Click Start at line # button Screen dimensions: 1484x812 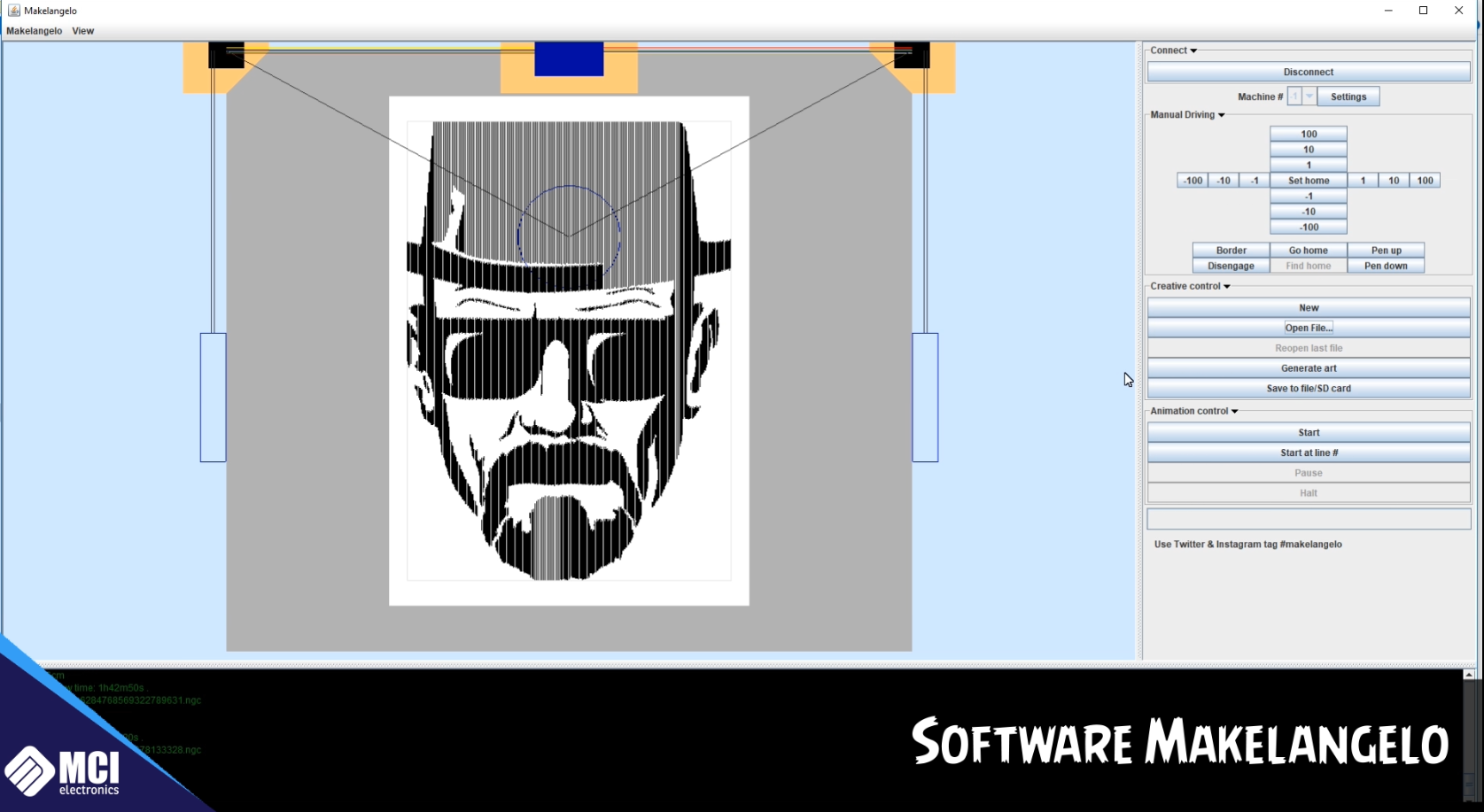click(1309, 453)
